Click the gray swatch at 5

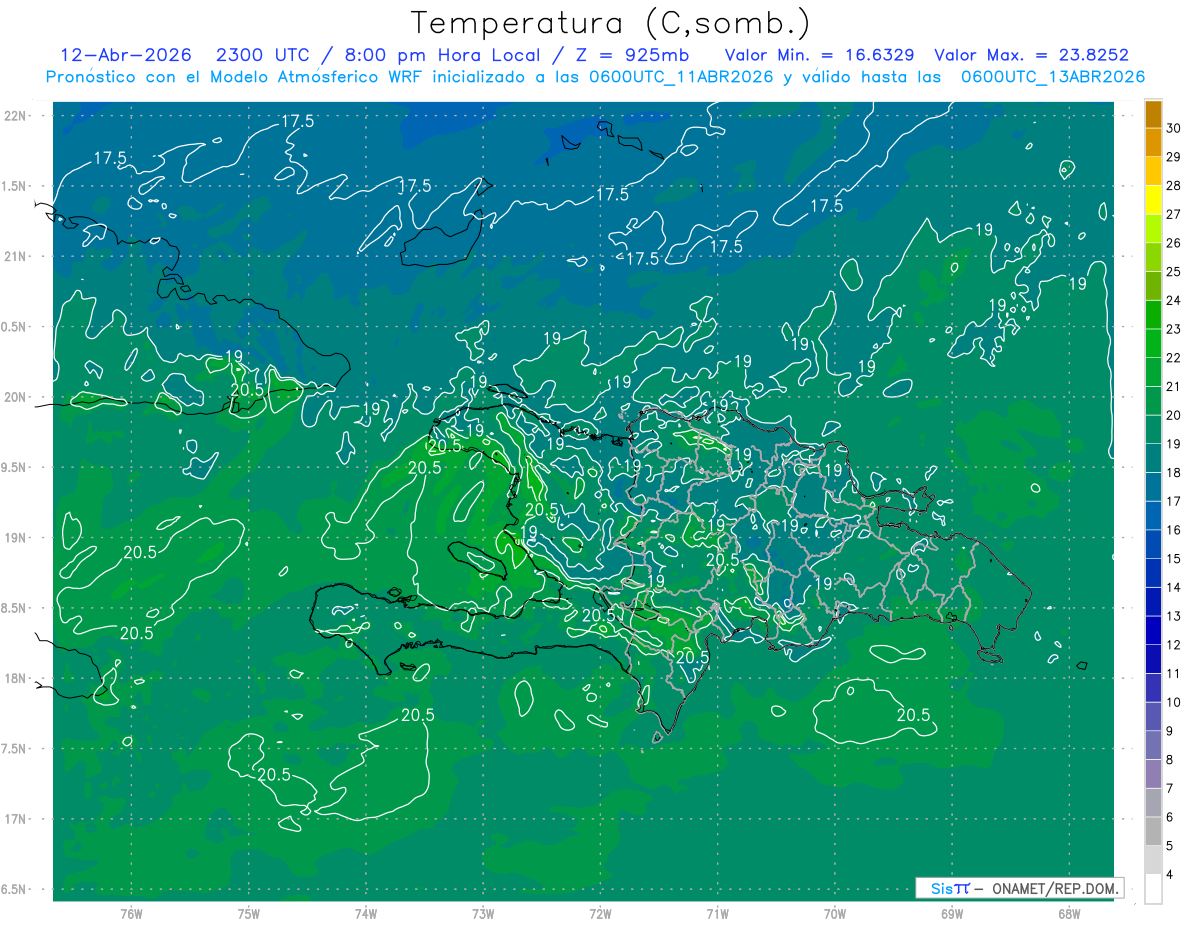1153,832
